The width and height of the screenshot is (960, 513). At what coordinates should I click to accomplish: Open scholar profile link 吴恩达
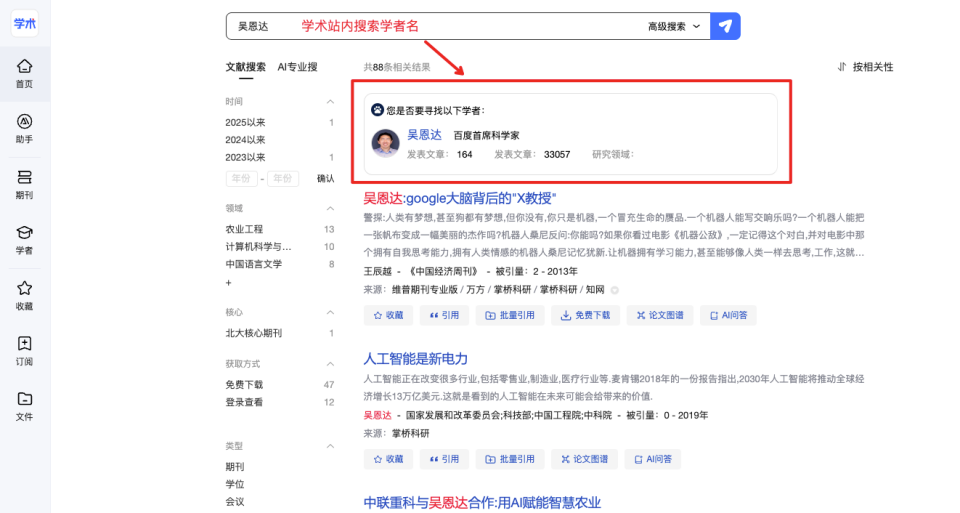click(424, 135)
